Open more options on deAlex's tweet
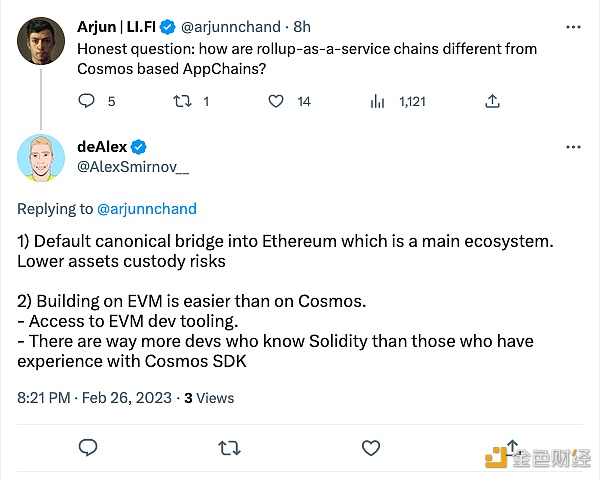 [x=572, y=146]
